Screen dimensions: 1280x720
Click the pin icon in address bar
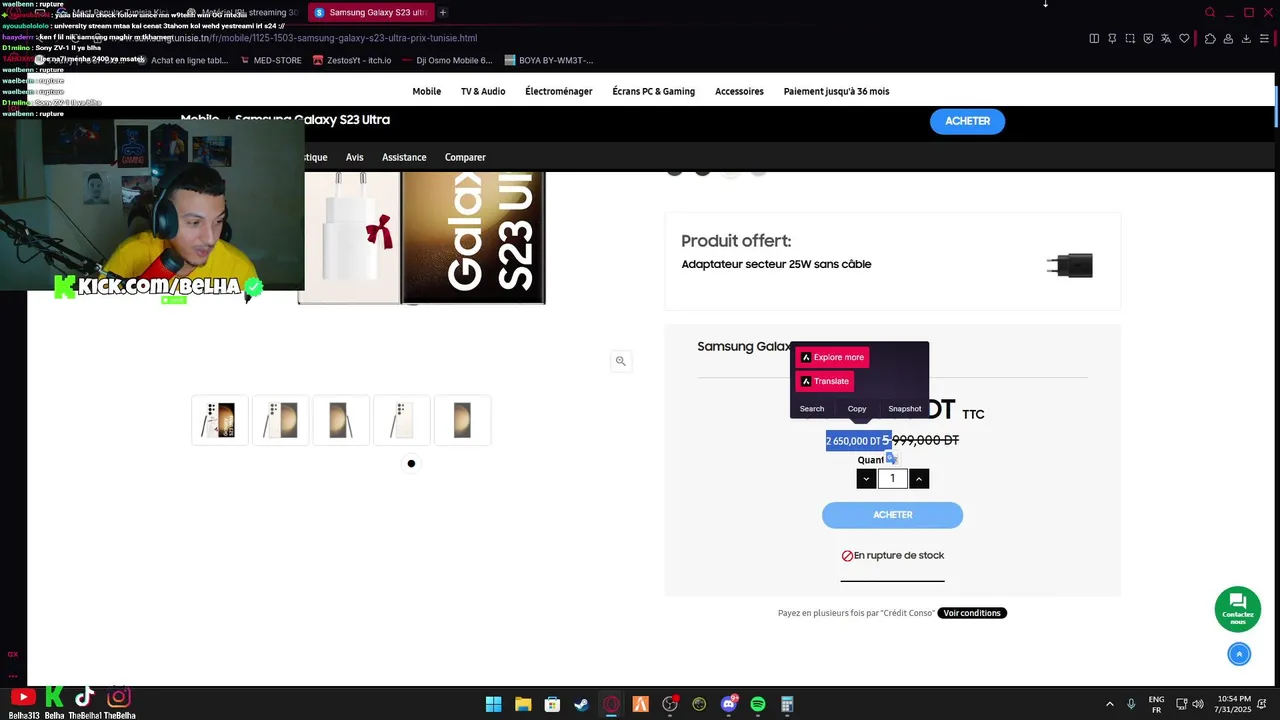[x=1112, y=38]
